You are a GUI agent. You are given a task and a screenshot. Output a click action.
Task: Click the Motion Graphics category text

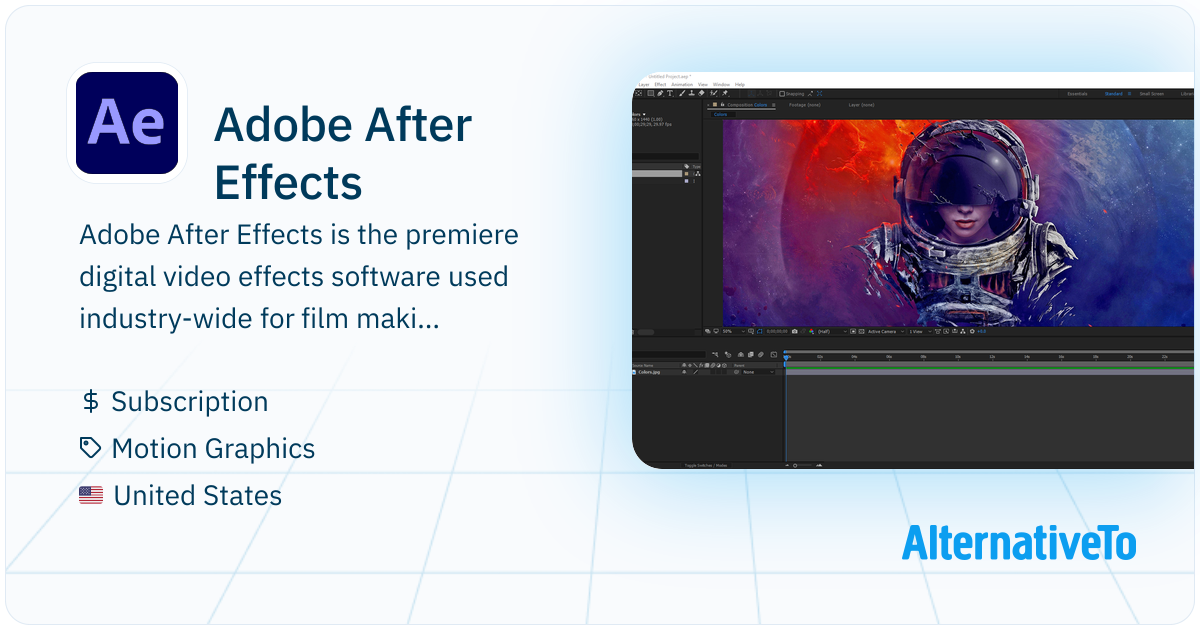pos(213,448)
